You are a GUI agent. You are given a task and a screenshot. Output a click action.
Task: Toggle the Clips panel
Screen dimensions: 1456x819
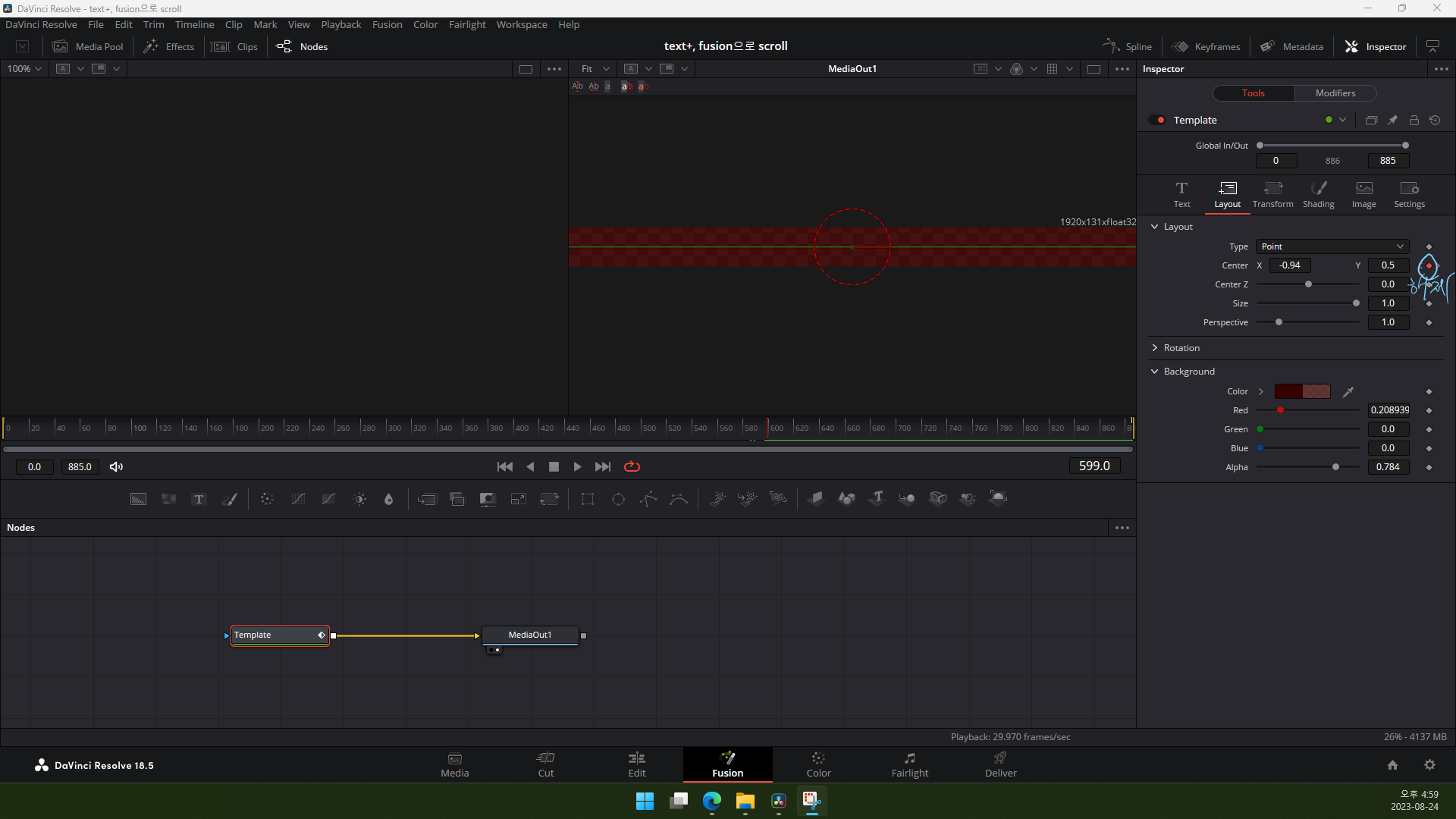(235, 46)
